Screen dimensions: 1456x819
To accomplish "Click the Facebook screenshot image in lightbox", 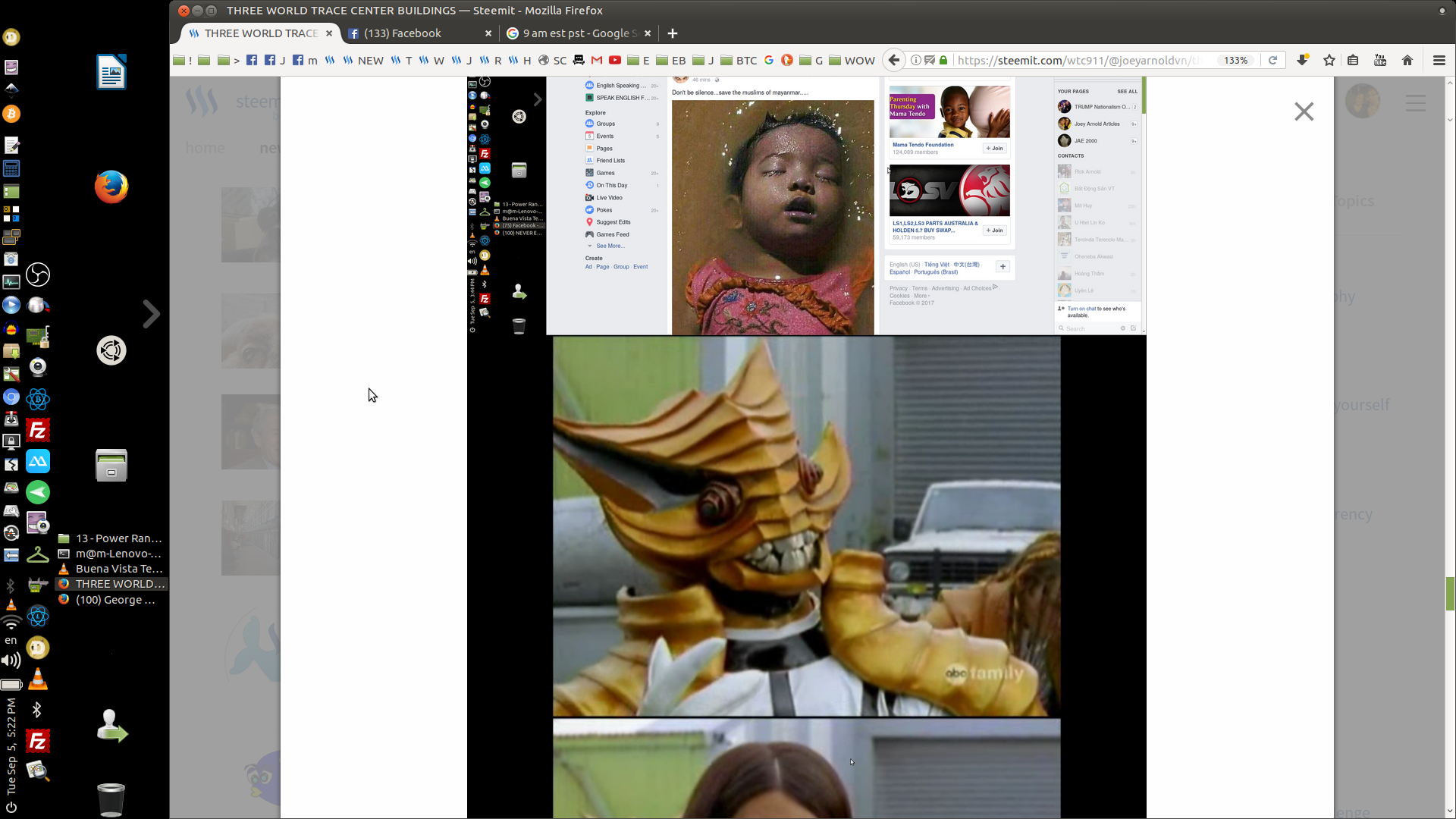I will click(x=806, y=205).
